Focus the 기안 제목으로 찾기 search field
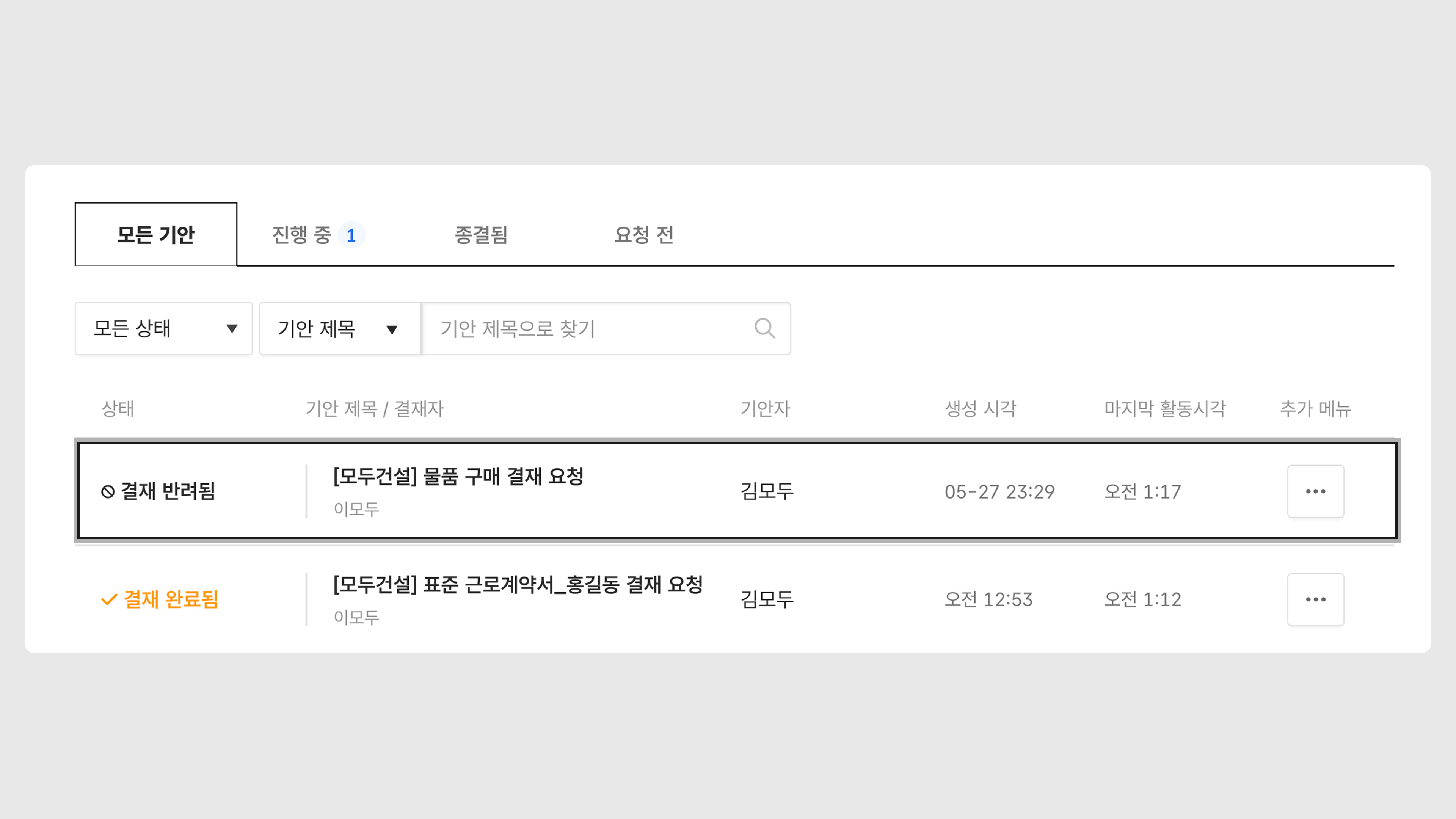The image size is (1456, 819). pos(588,328)
